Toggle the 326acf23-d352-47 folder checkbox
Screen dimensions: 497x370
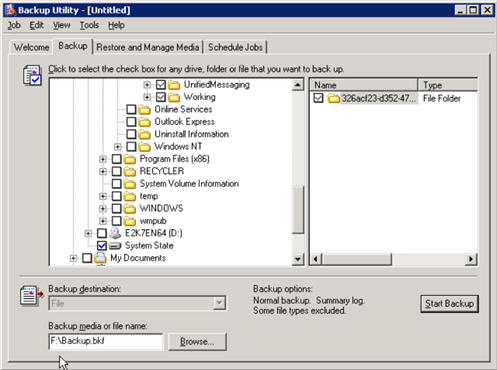[x=318, y=98]
